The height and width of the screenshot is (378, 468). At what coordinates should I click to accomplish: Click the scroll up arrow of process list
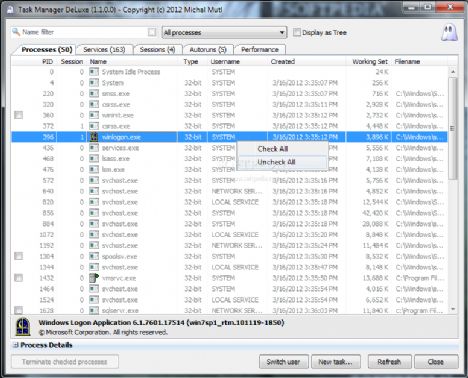tap(453, 72)
